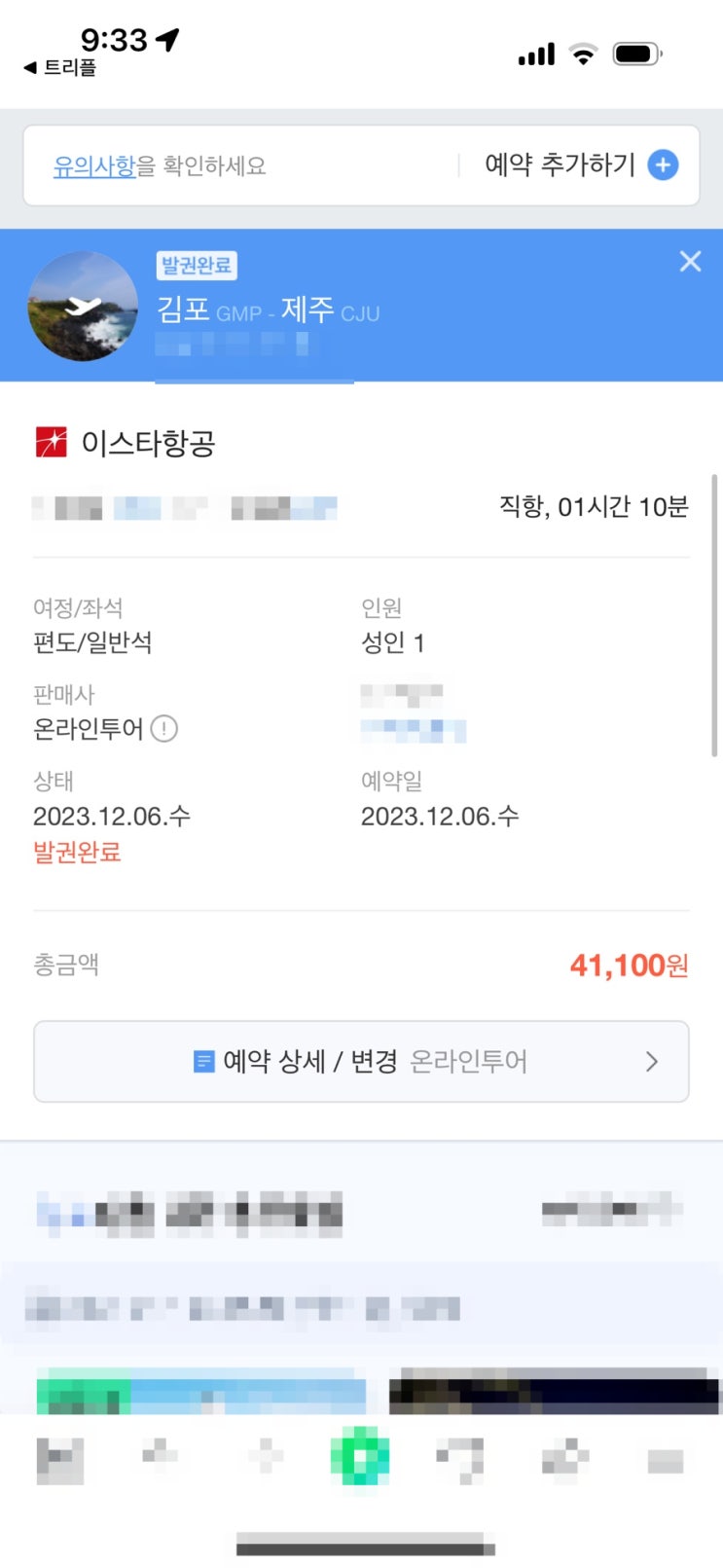
Task: Tap the blue document icon before 예약 상세
Action: pyautogui.click(x=203, y=1061)
